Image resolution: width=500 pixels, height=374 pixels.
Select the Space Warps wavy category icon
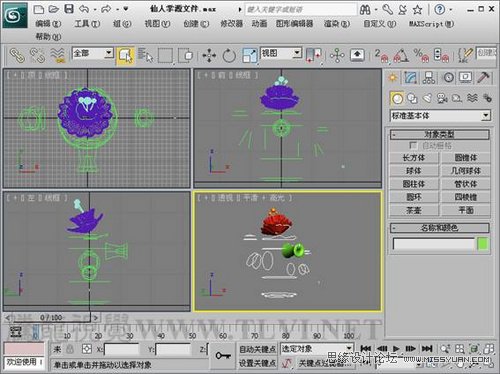click(472, 98)
